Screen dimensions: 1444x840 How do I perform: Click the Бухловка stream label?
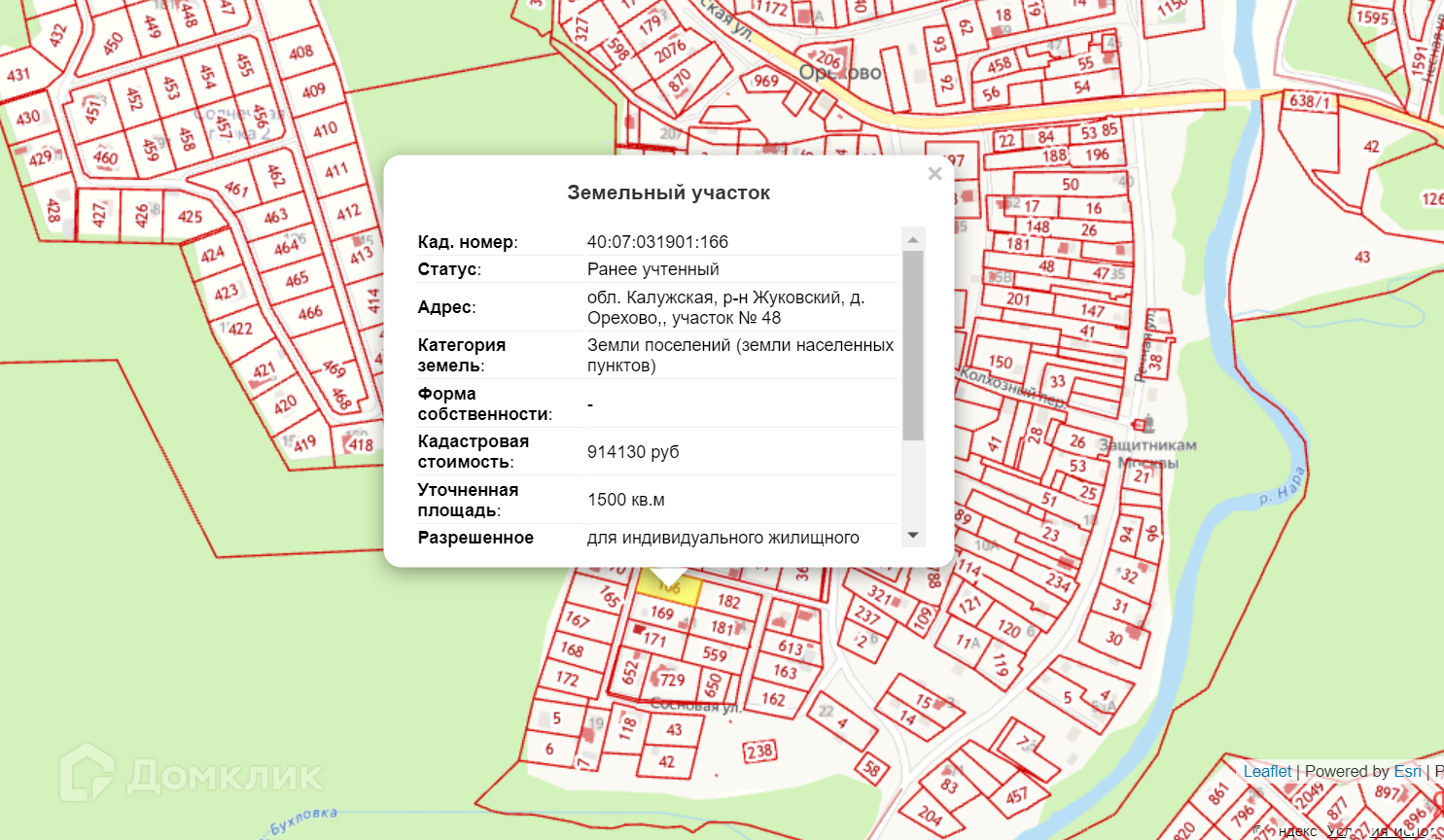click(x=303, y=822)
